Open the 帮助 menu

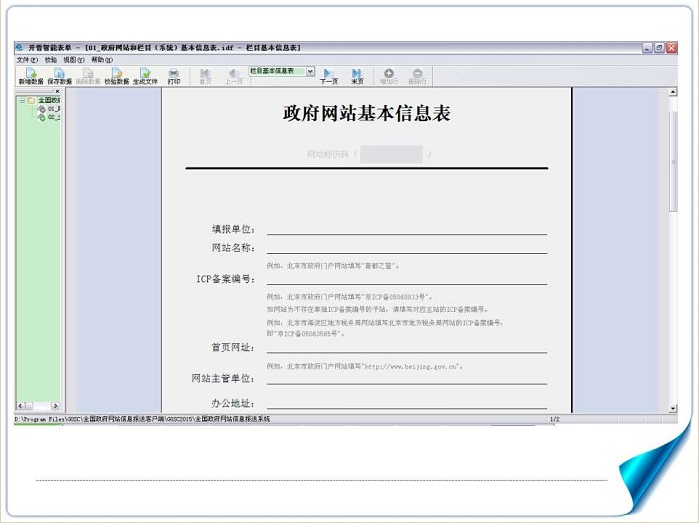[102, 60]
